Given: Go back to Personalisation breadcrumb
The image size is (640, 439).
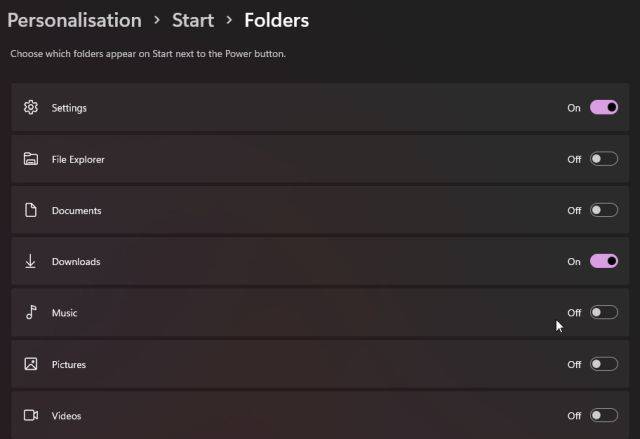Looking at the screenshot, I should [x=75, y=20].
